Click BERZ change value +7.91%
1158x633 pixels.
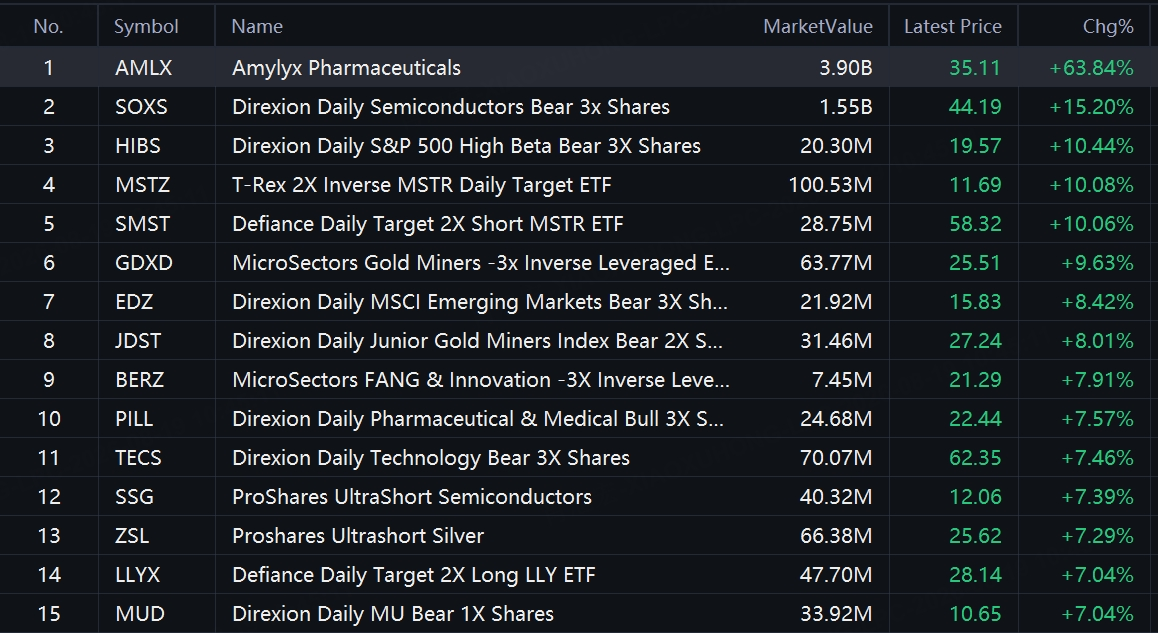click(x=1097, y=380)
